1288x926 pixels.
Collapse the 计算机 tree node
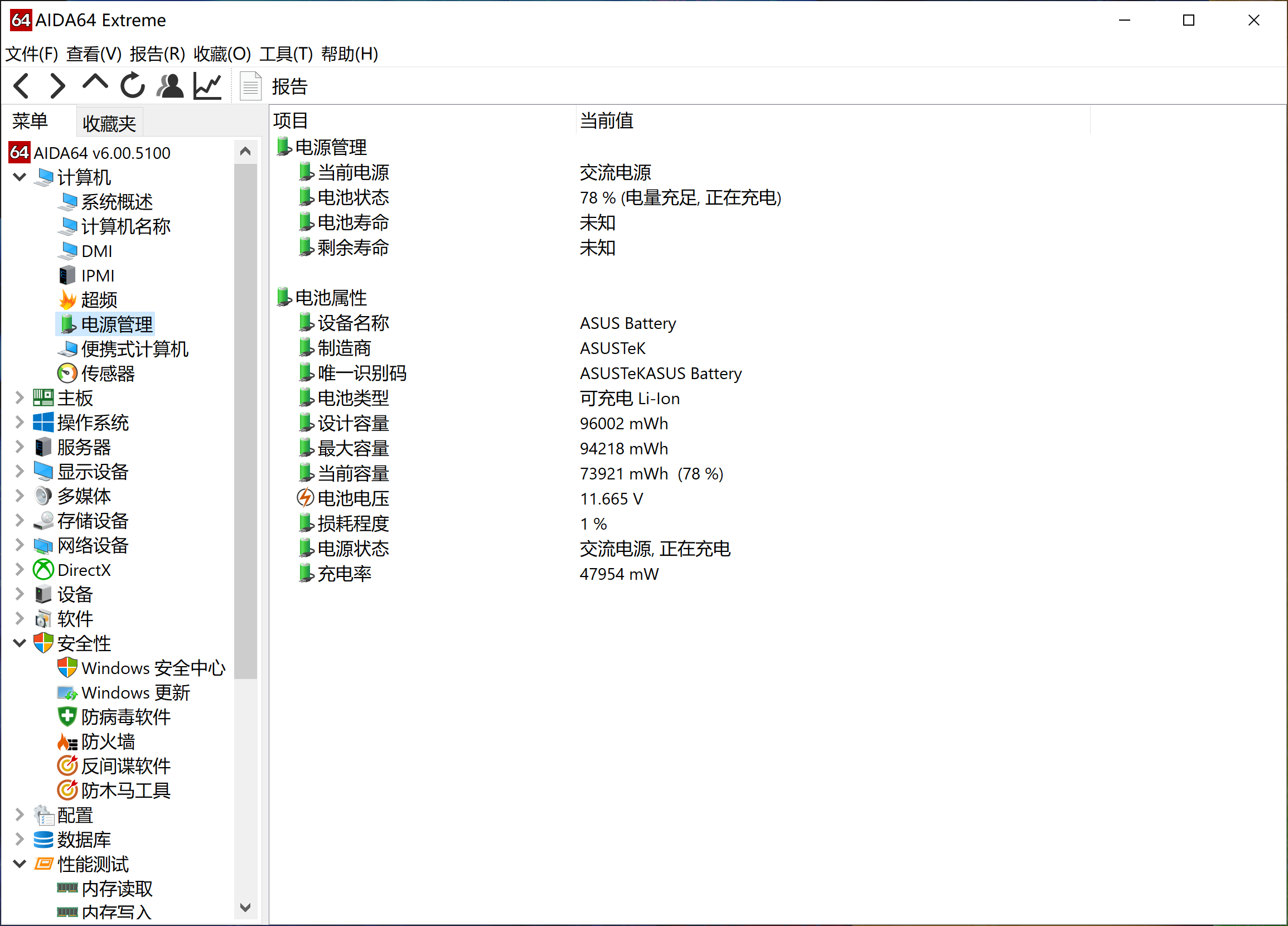pyautogui.click(x=20, y=177)
